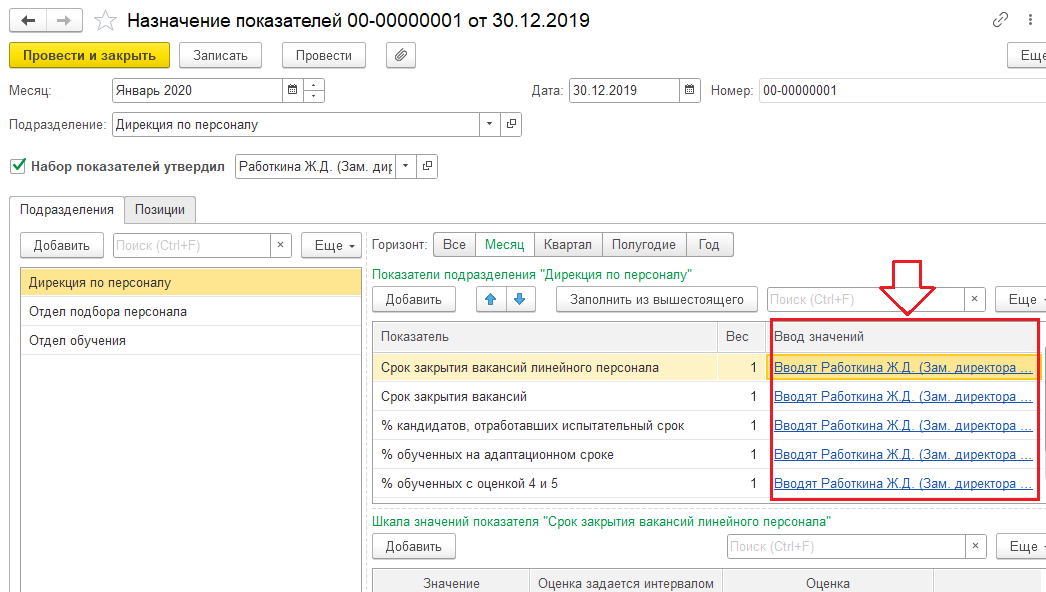Open 'Вводят' link for 'Срок закрытия вакансий линейного персонала'
The width and height of the screenshot is (1046, 592).
click(x=903, y=368)
